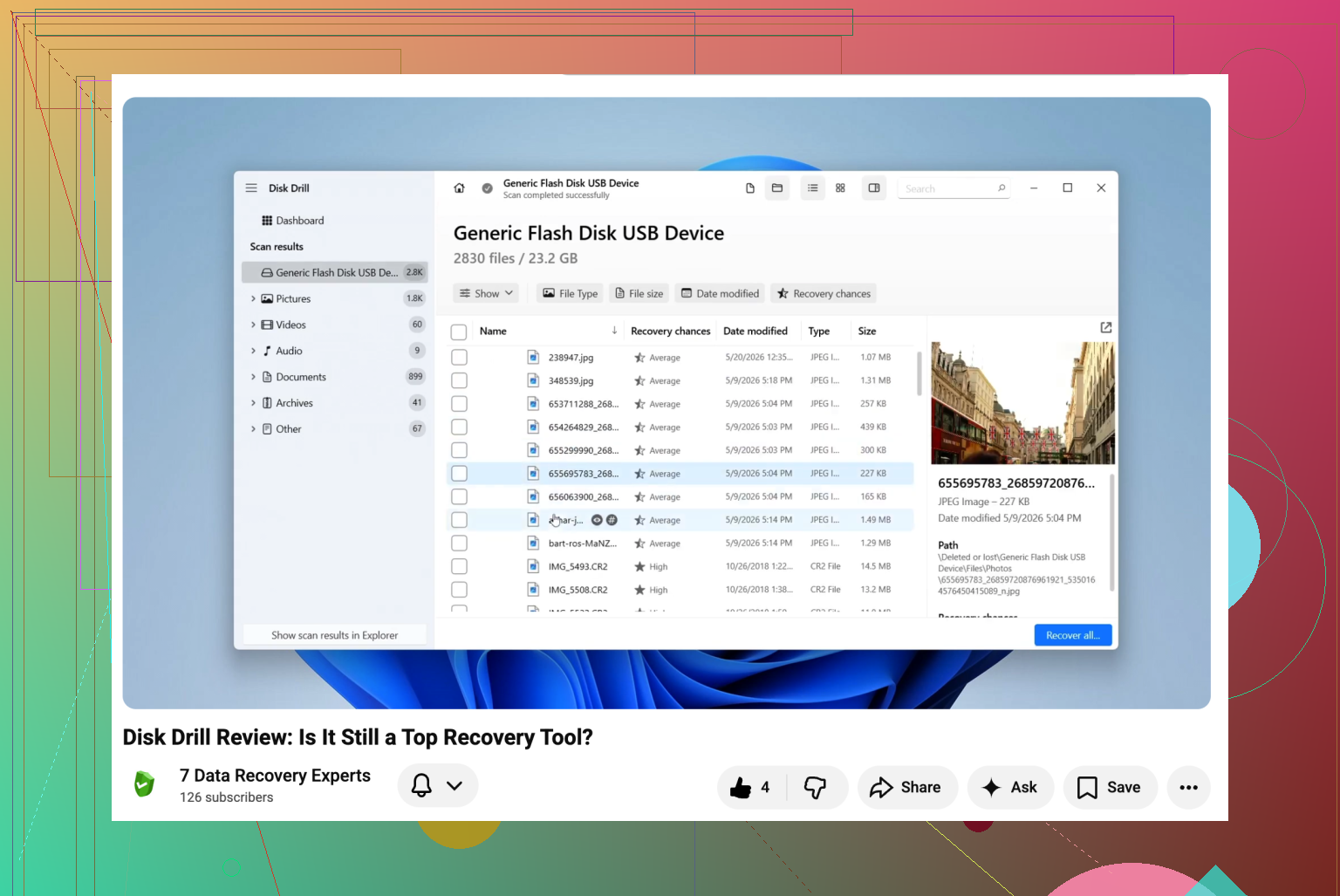Switch to file view icon in toolbar

point(749,188)
